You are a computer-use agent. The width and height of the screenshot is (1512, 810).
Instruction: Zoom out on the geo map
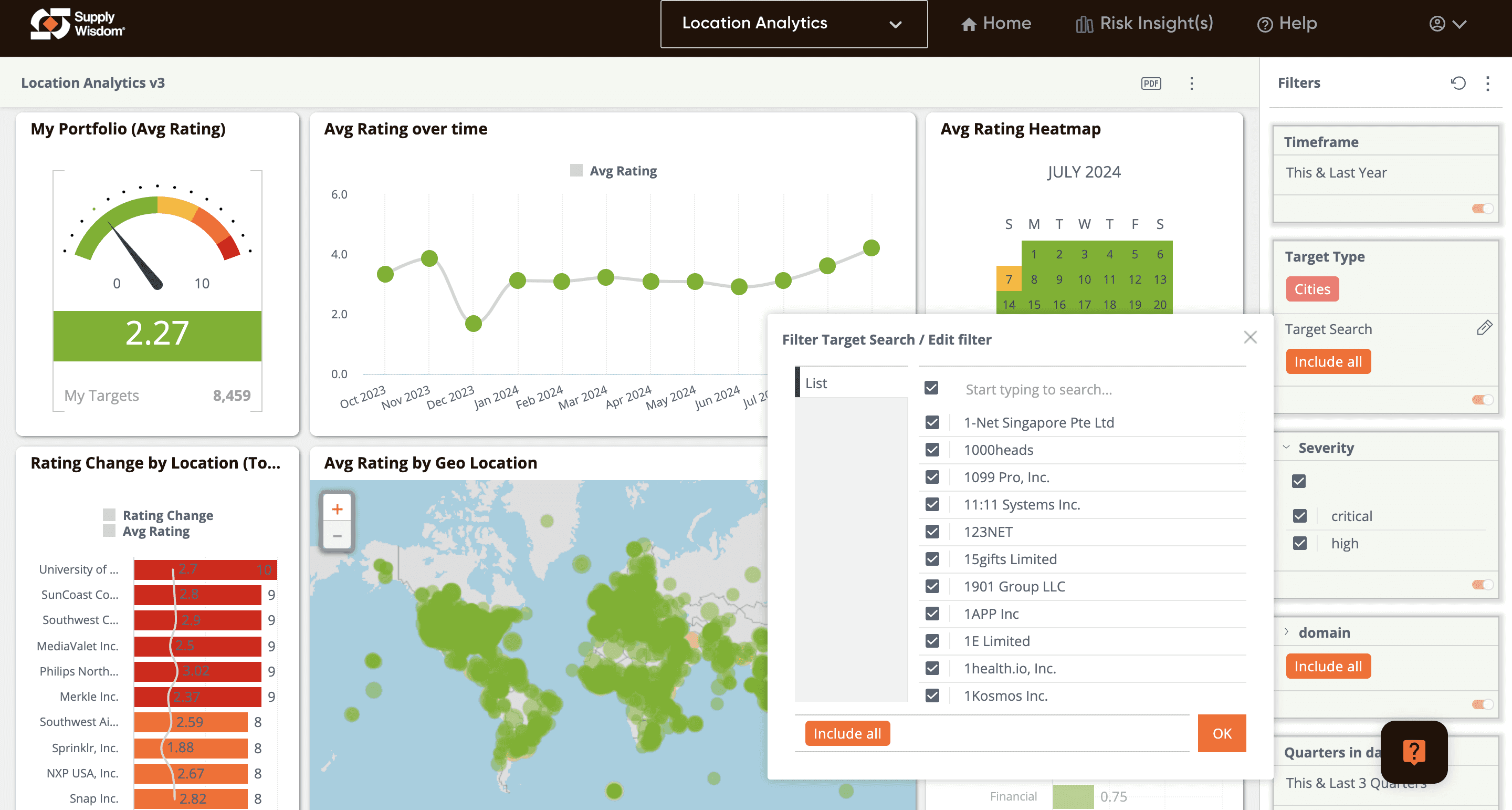pyautogui.click(x=337, y=536)
